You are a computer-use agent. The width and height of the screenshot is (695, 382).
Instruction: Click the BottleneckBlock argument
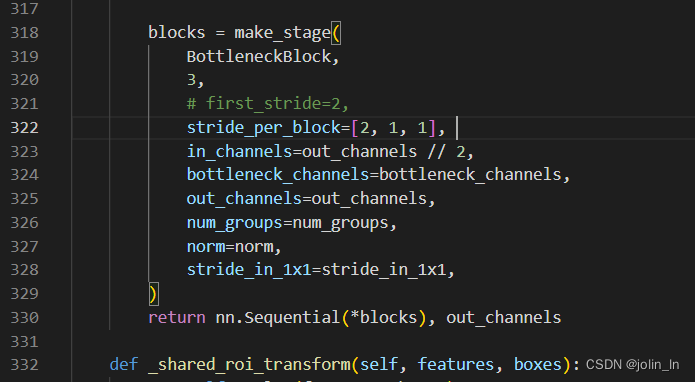point(259,56)
